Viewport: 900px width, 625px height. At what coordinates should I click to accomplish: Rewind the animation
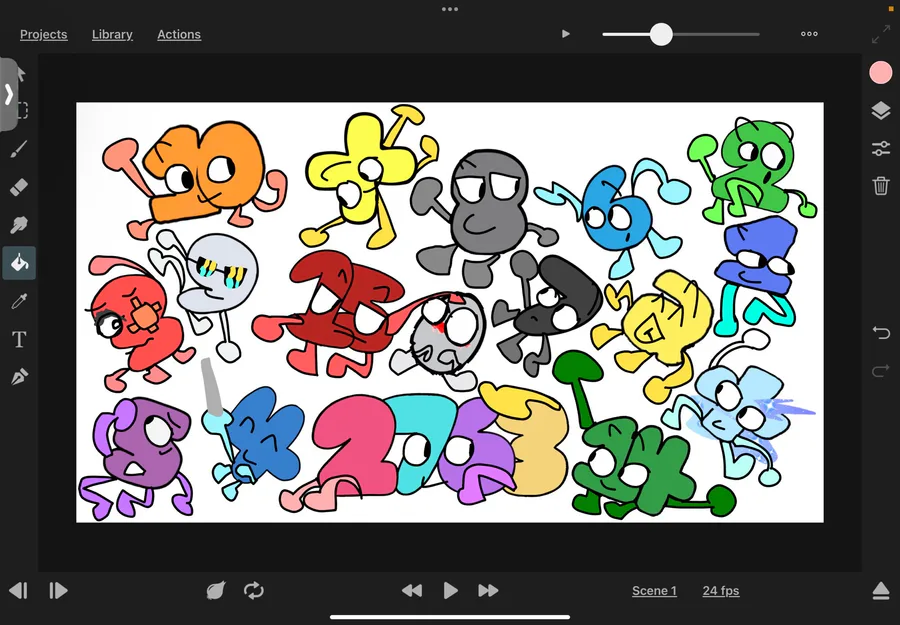412,591
